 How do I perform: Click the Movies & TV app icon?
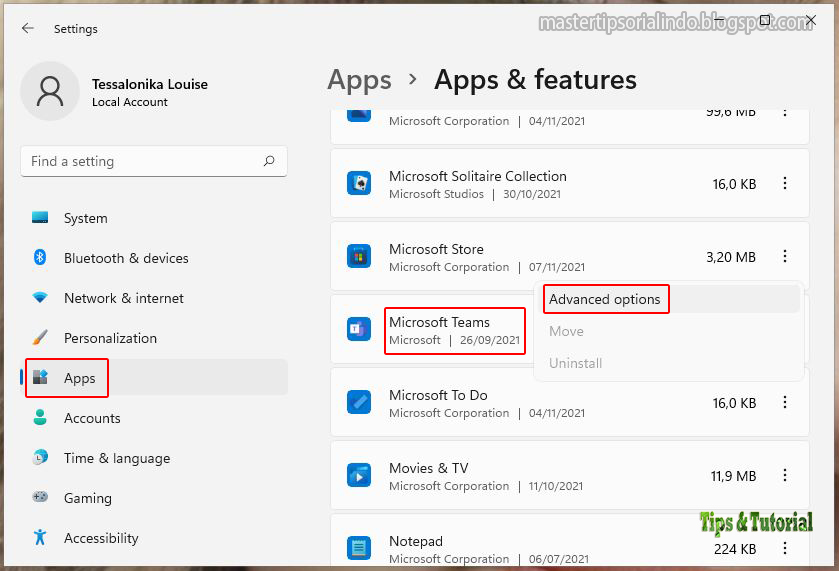click(x=359, y=475)
